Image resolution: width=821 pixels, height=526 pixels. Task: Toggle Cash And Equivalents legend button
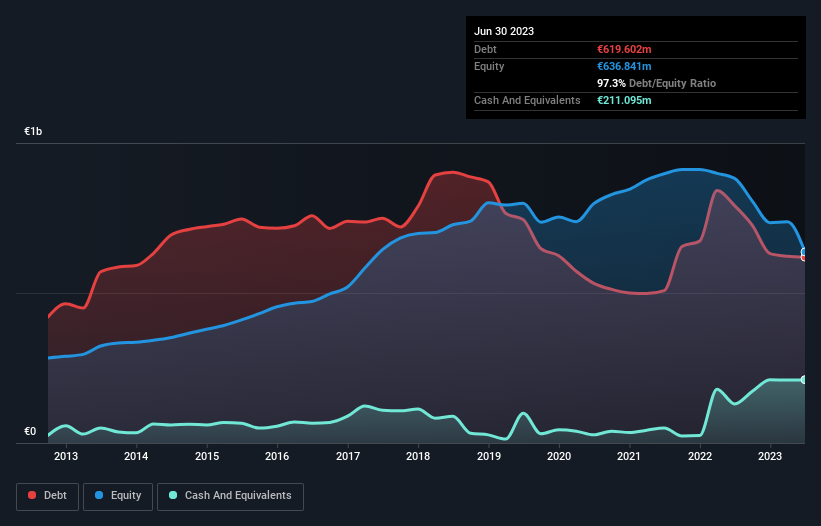230,496
